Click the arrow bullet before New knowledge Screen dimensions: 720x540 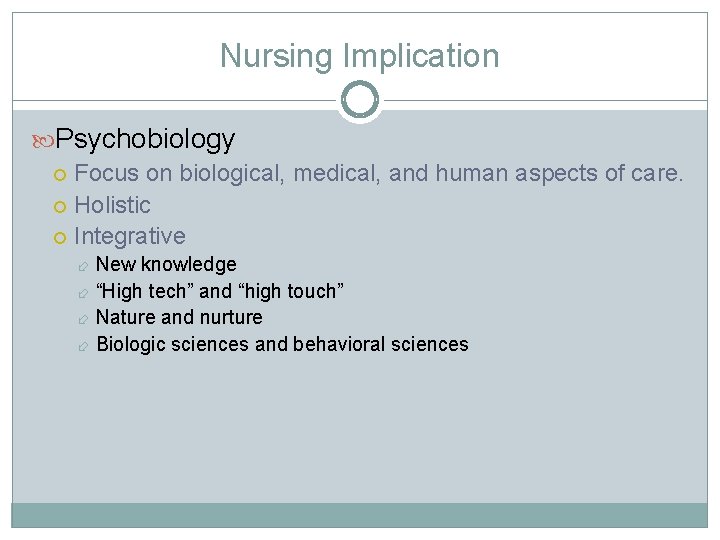click(x=85, y=266)
